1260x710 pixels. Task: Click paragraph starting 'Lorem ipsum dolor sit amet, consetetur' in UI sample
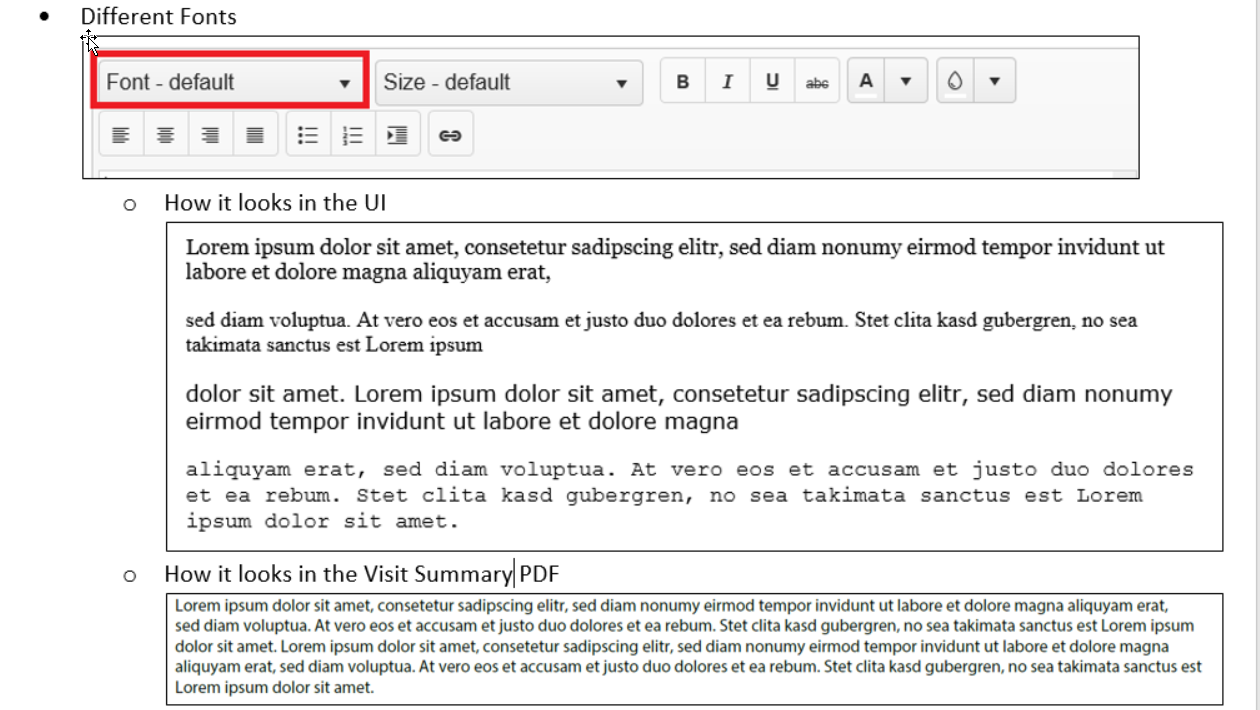click(x=675, y=259)
